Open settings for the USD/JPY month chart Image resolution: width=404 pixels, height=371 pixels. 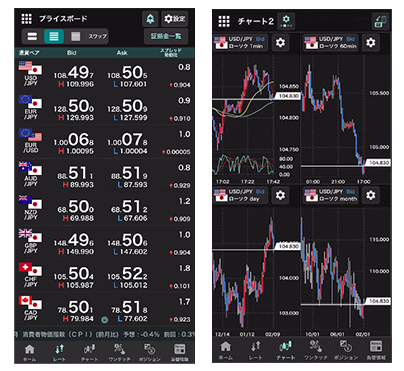click(371, 195)
